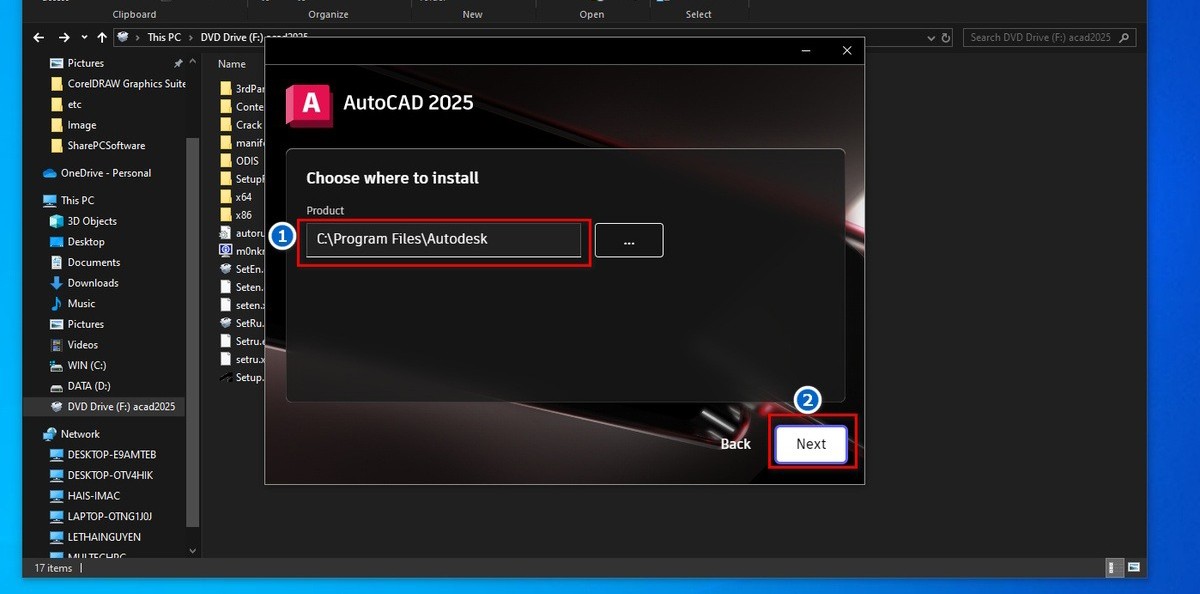This screenshot has width=1200, height=594.
Task: Click the OneDrive cloud icon
Action: tap(50, 173)
